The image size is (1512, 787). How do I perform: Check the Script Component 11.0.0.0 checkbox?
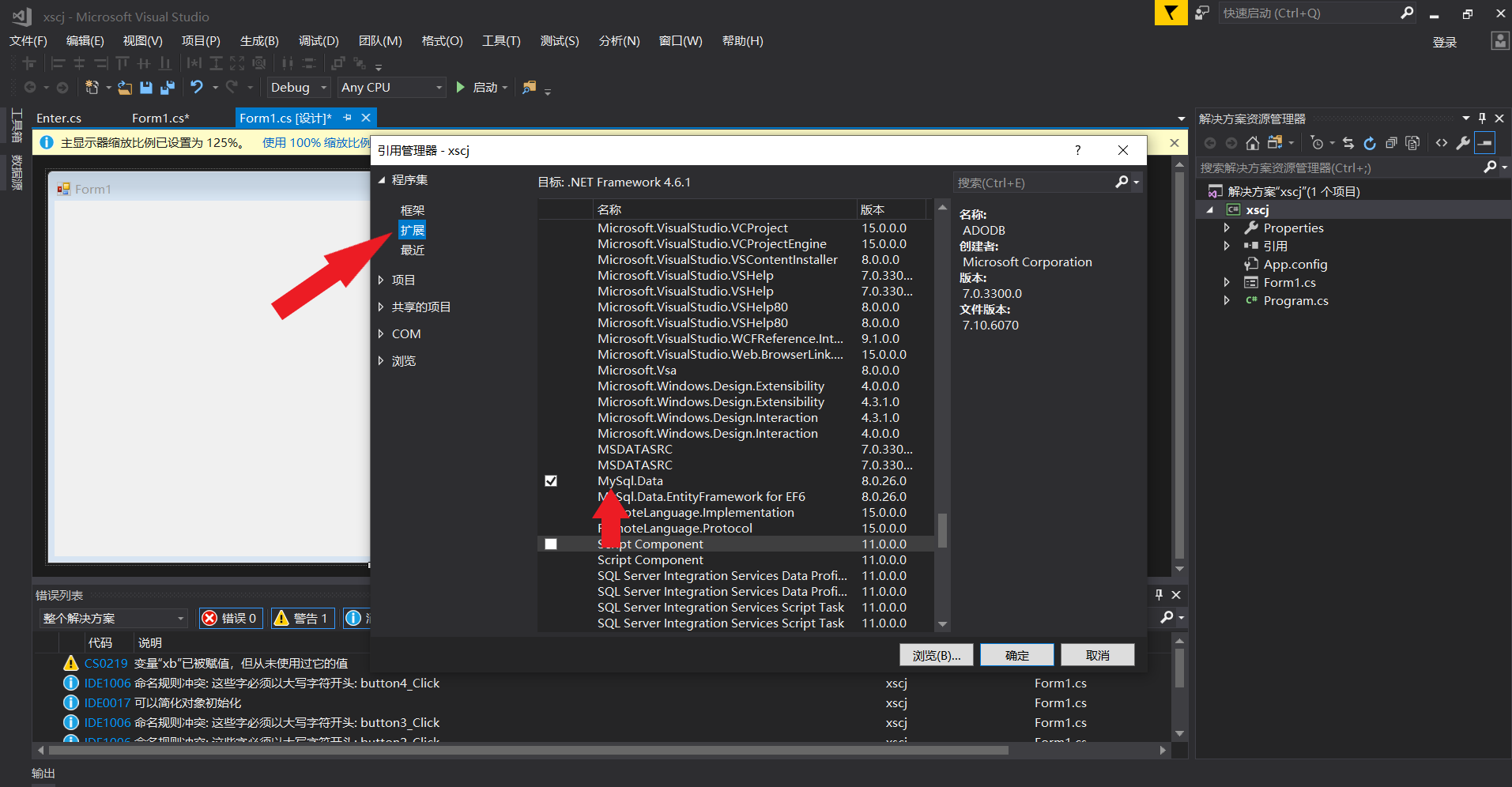point(551,544)
